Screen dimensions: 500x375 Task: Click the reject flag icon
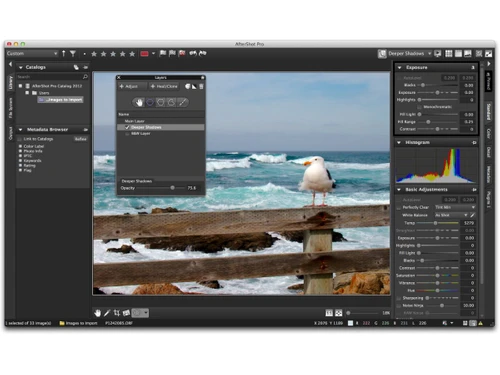pyautogui.click(x=182, y=53)
